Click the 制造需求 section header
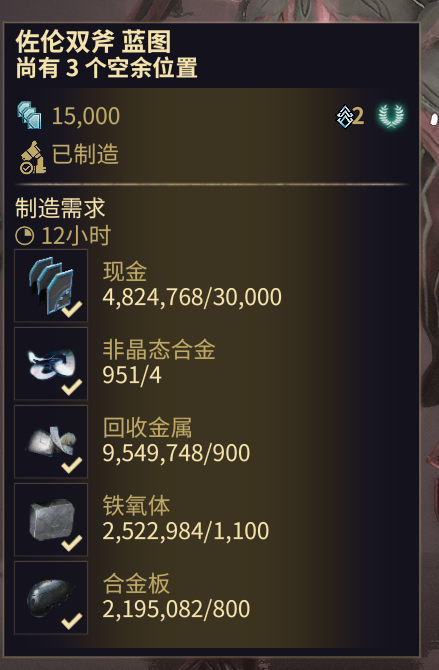 [60, 208]
